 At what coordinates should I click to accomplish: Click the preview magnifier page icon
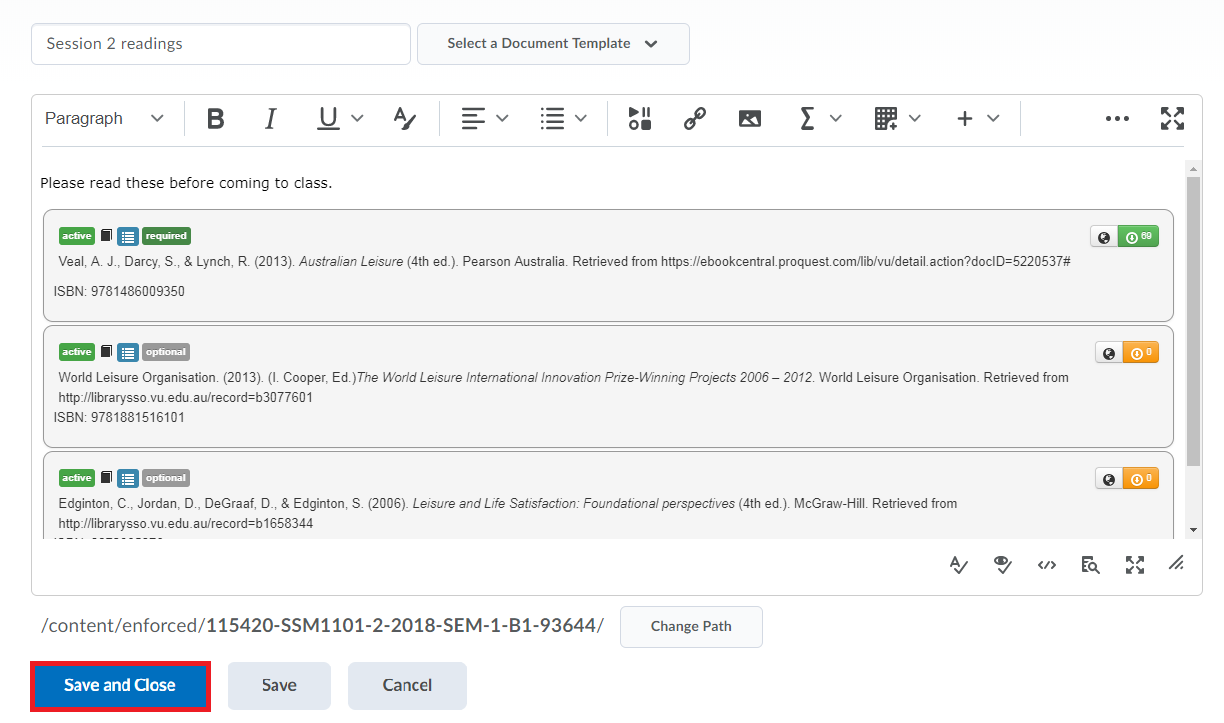click(1091, 565)
